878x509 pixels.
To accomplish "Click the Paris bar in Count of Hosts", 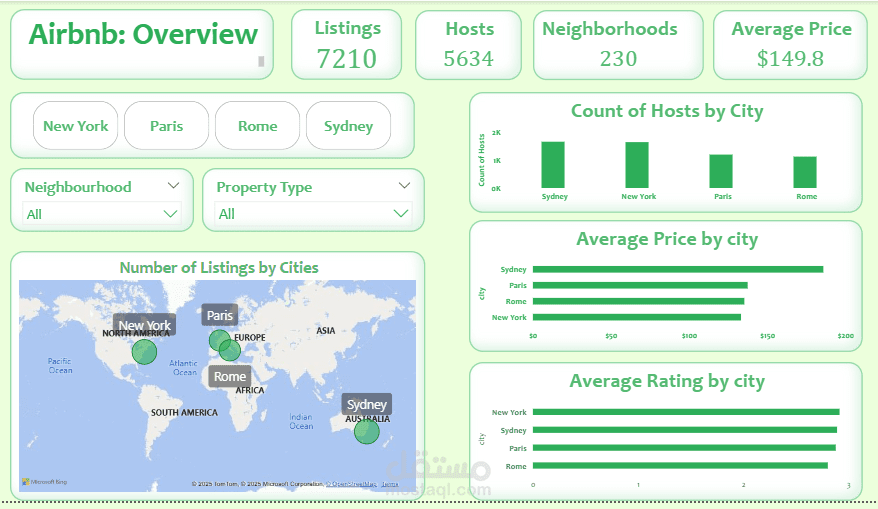I will click(721, 171).
